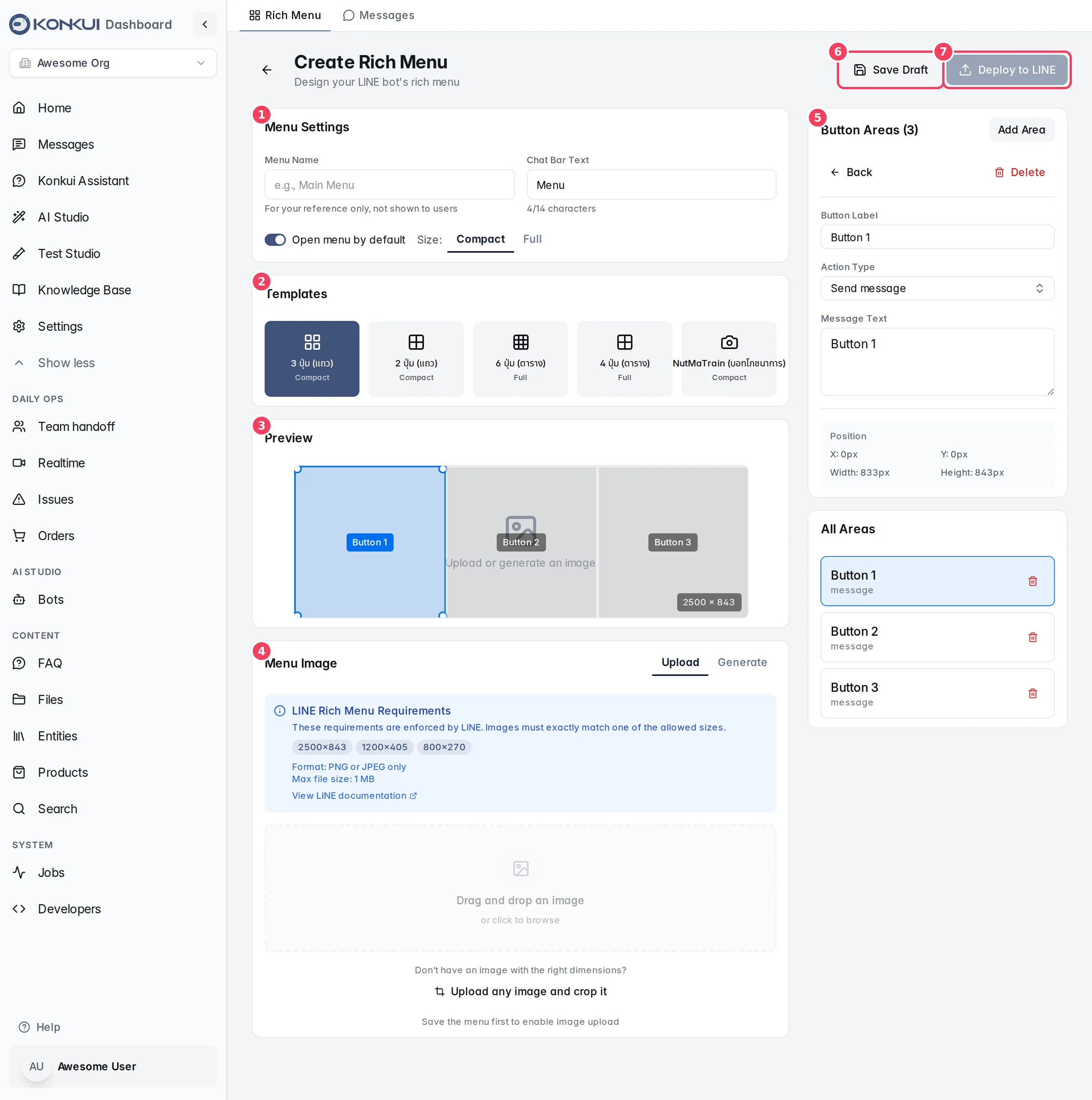Click the red Delete button for selected area
The image size is (1092, 1100).
[1019, 172]
